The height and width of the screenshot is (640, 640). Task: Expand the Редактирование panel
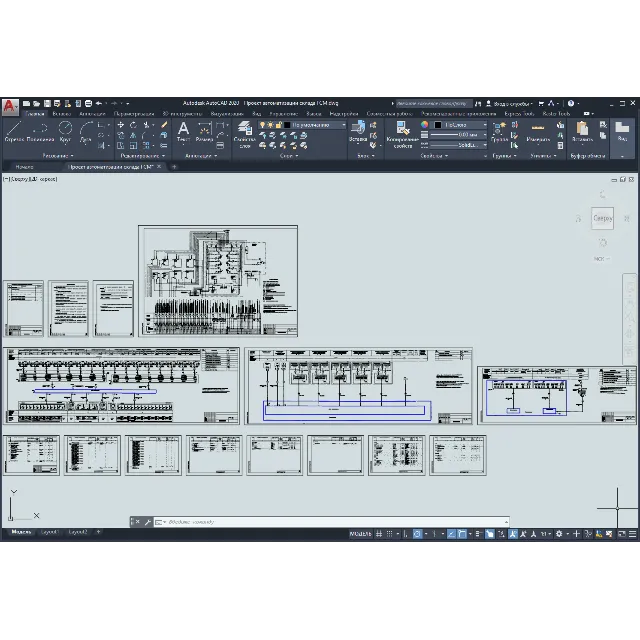(x=143, y=156)
